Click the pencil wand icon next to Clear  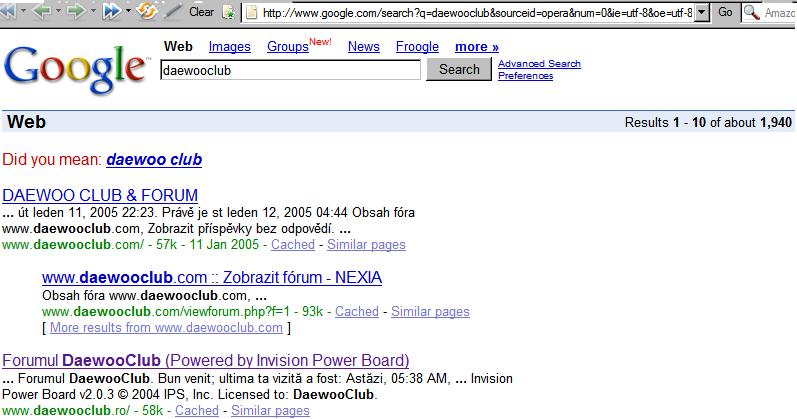tap(173, 11)
